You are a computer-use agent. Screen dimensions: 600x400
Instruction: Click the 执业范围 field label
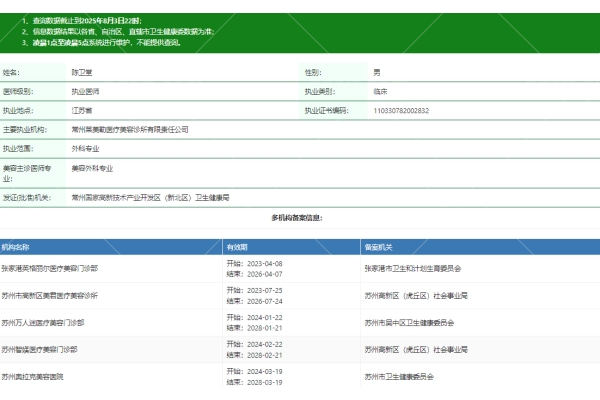coord(18,149)
